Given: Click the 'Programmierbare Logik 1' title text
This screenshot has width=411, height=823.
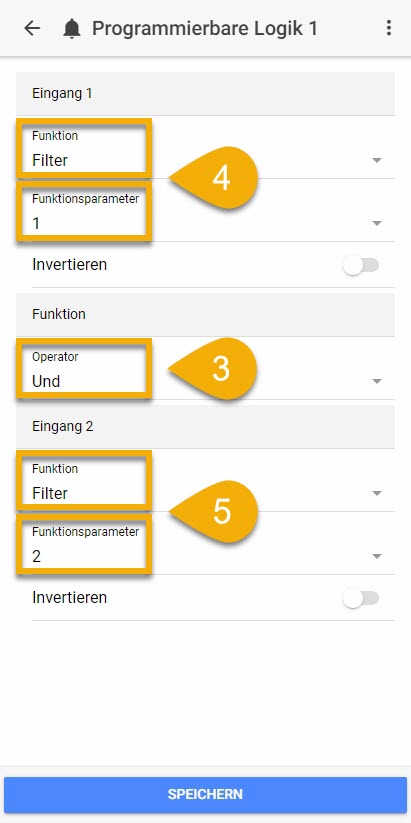Looking at the screenshot, I should [x=205, y=28].
